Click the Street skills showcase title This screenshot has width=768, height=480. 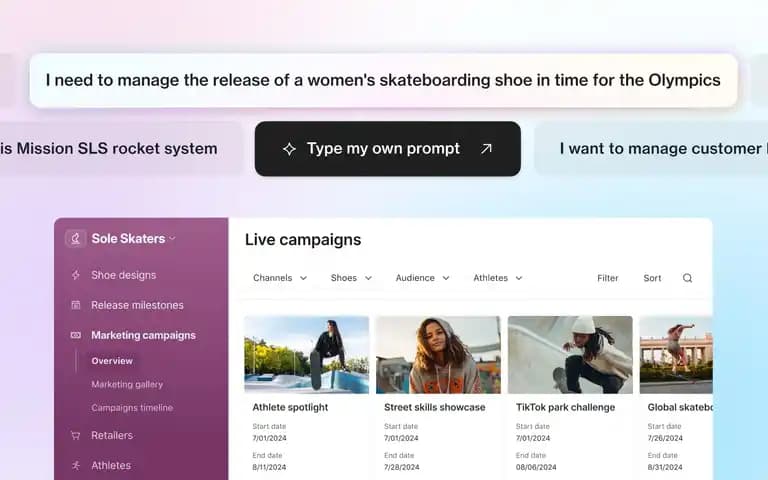pos(434,407)
